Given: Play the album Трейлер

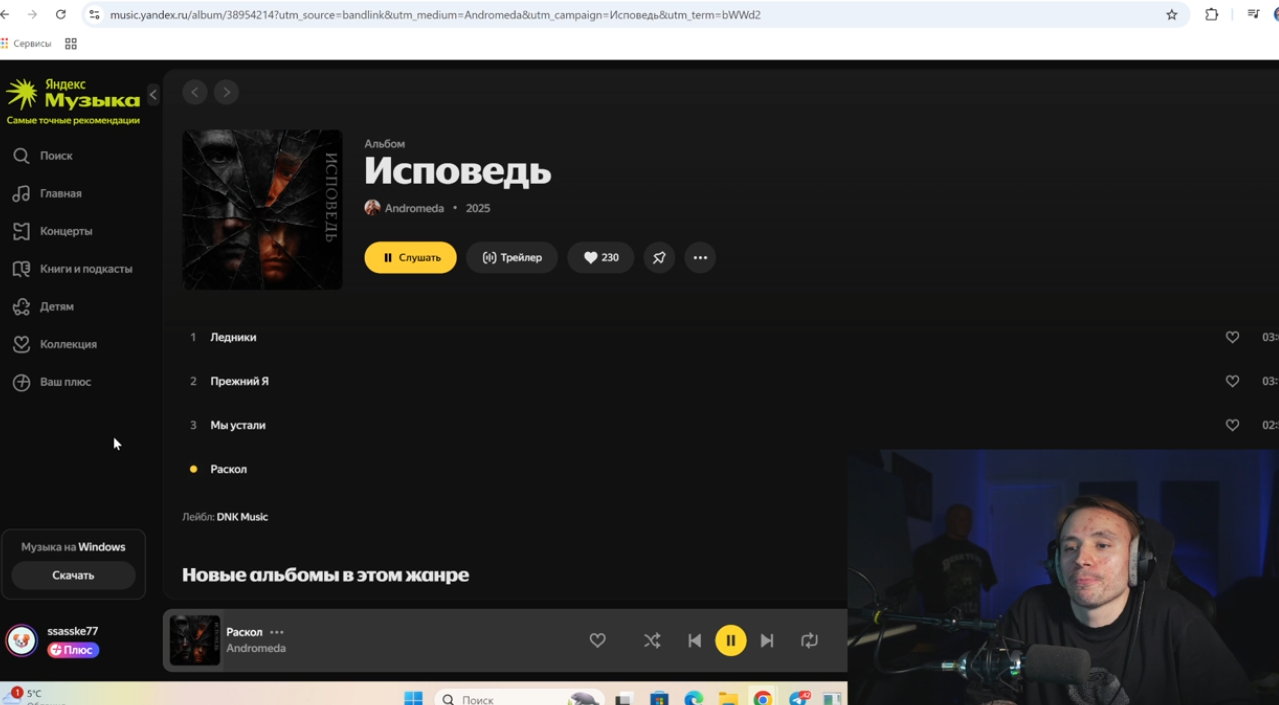Looking at the screenshot, I should click(x=512, y=258).
